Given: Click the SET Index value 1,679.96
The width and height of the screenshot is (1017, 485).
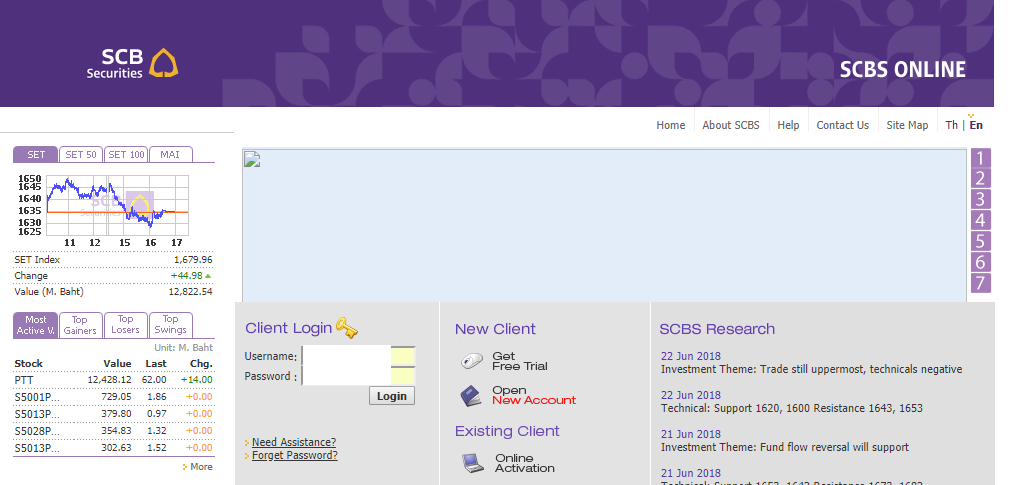Looking at the screenshot, I should pyautogui.click(x=193, y=260).
